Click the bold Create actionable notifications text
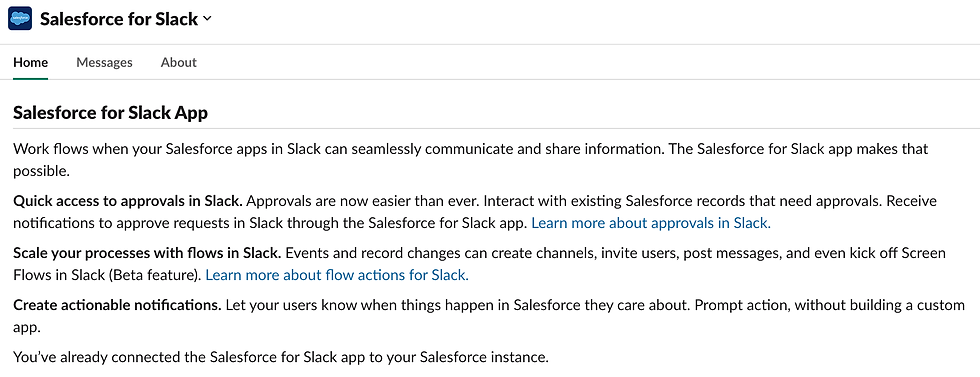Screen dimensions: 980x377 click(118, 305)
